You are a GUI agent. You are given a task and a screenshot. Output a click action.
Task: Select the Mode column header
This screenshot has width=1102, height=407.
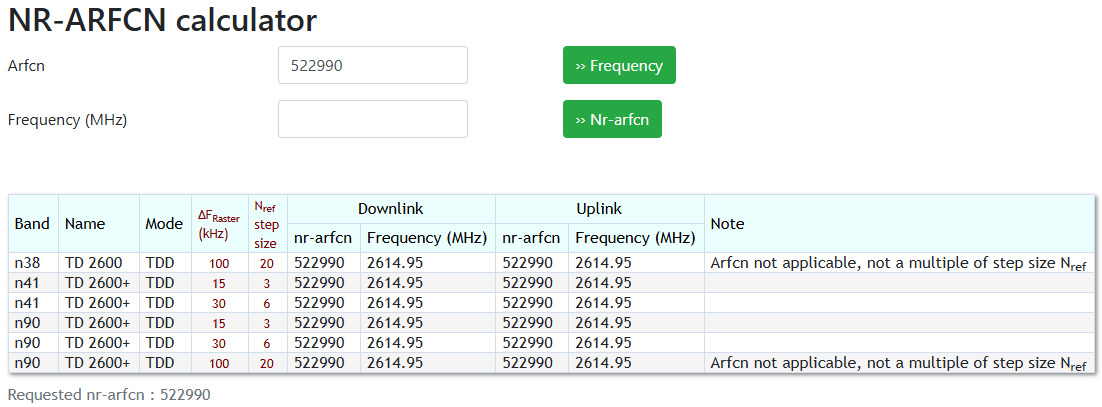164,224
